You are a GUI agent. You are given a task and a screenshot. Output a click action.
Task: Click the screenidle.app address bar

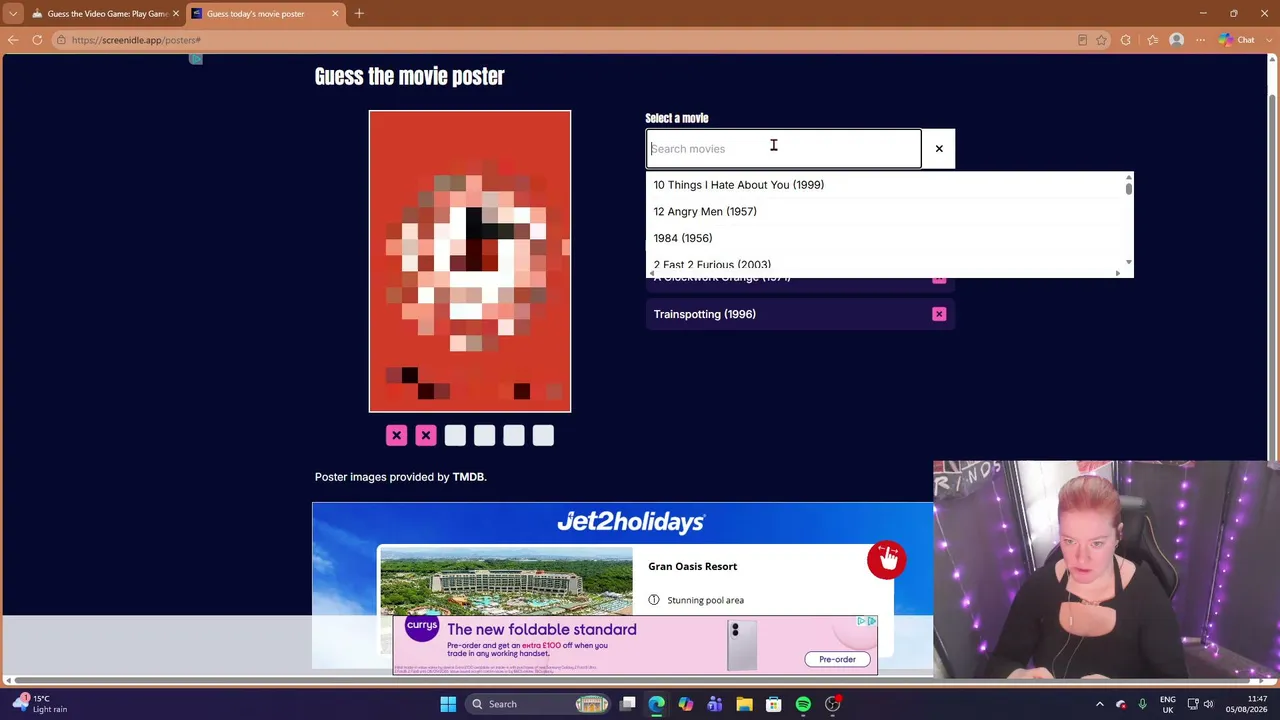pos(560,40)
